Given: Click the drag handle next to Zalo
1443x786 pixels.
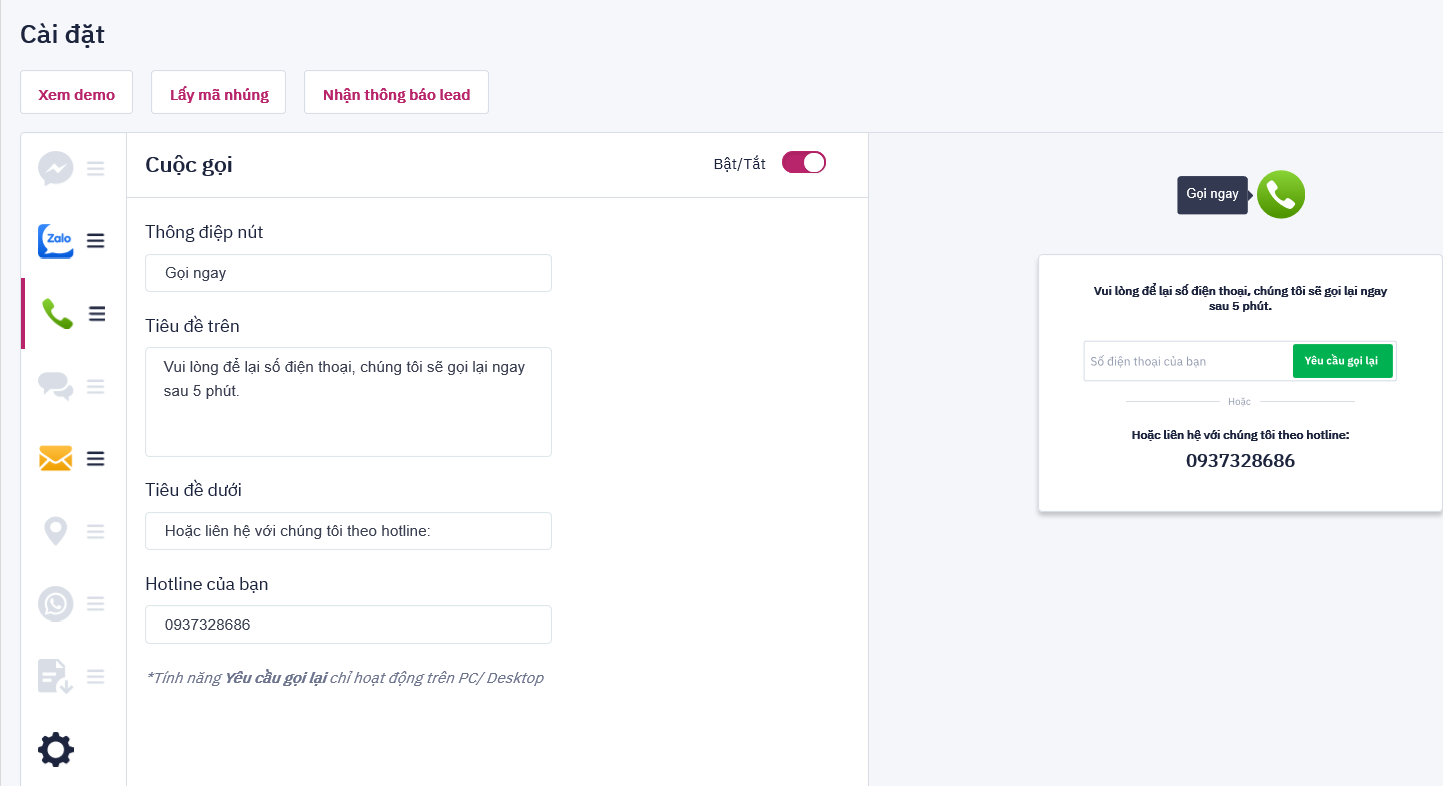Looking at the screenshot, I should point(96,241).
